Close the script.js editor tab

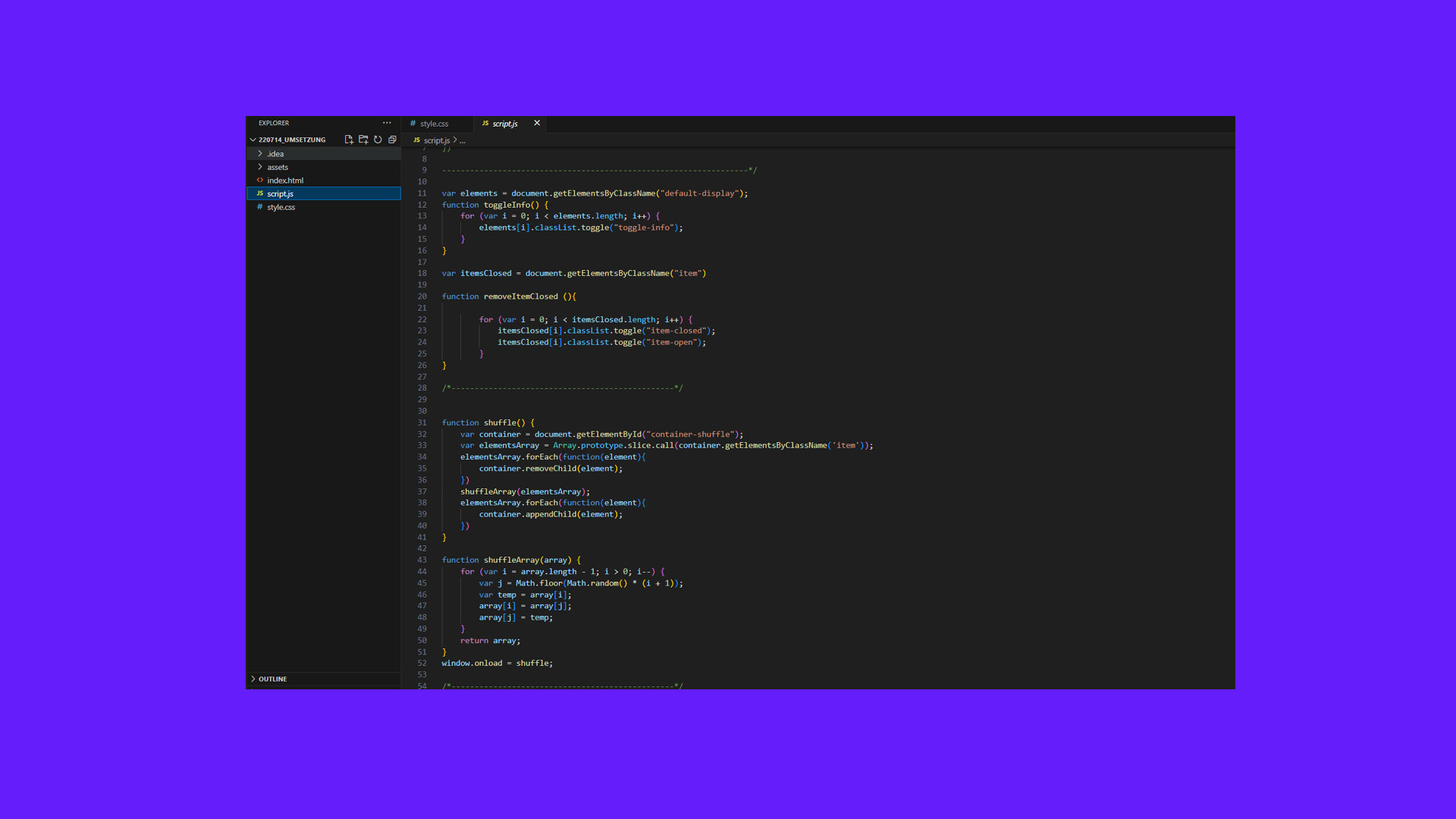(537, 123)
